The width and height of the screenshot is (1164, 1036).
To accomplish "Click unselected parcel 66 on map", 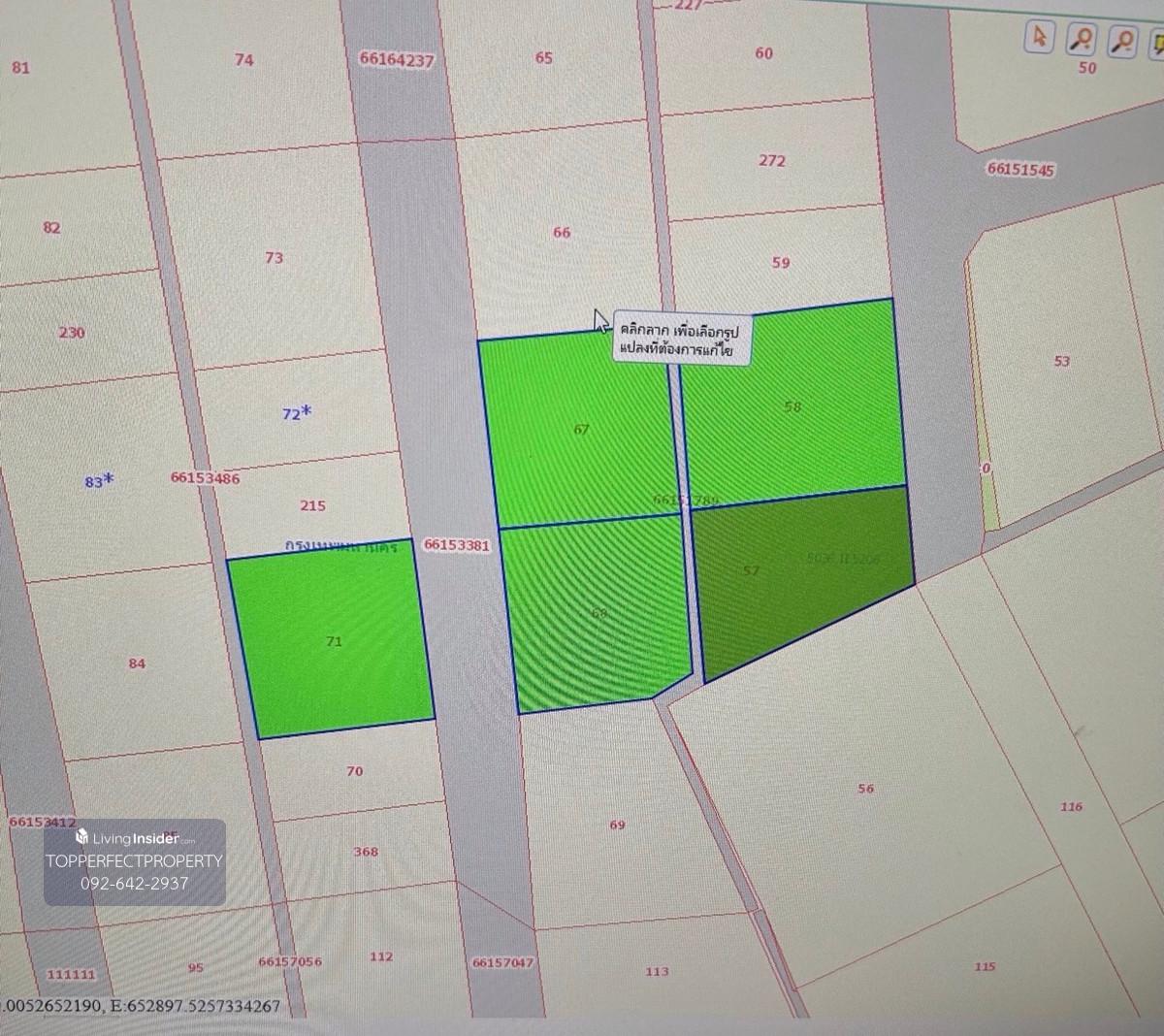I will (562, 233).
